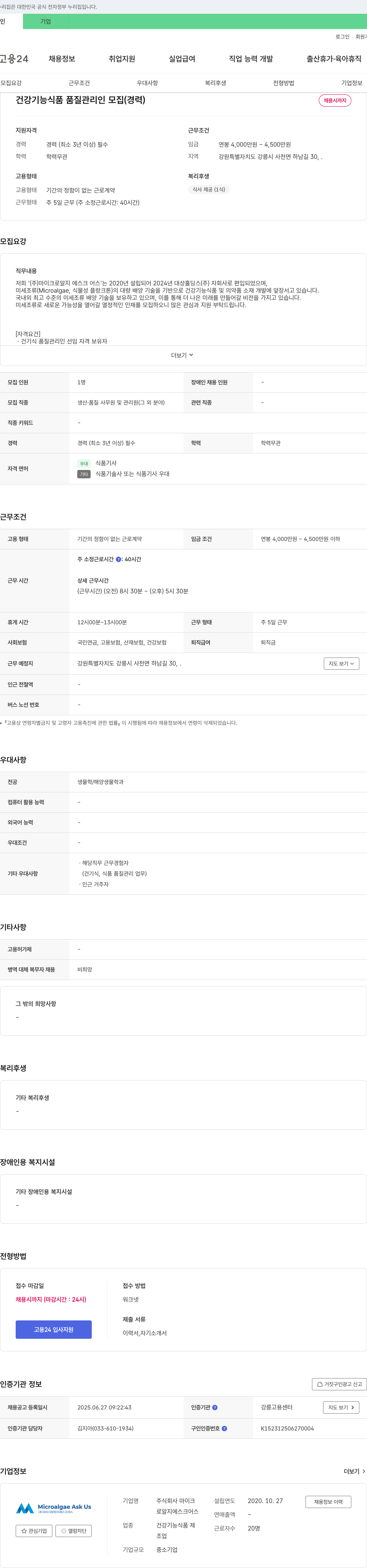Viewport: 367px width, 1568px height.
Task: Open the 출산휴가·육아휴직 menu
Action: (x=333, y=59)
